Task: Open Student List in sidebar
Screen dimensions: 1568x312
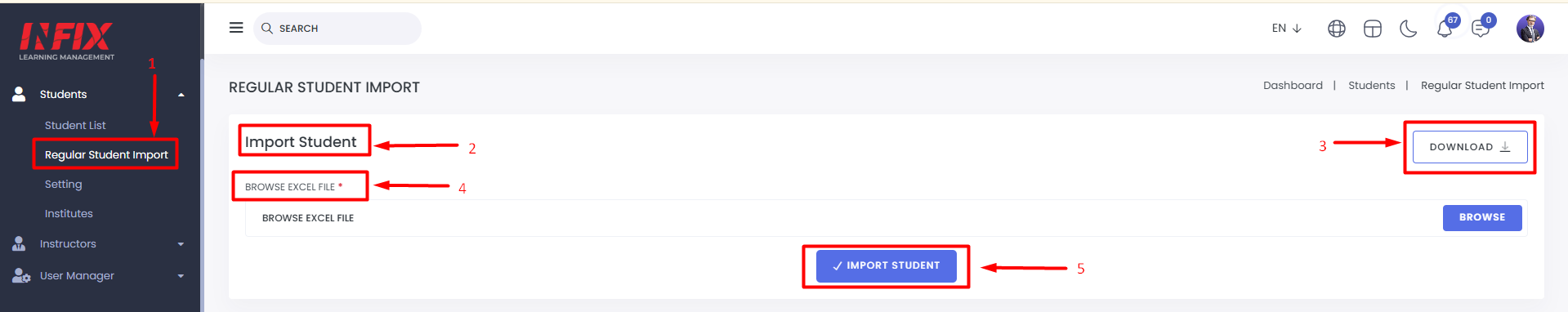Action: (x=75, y=125)
